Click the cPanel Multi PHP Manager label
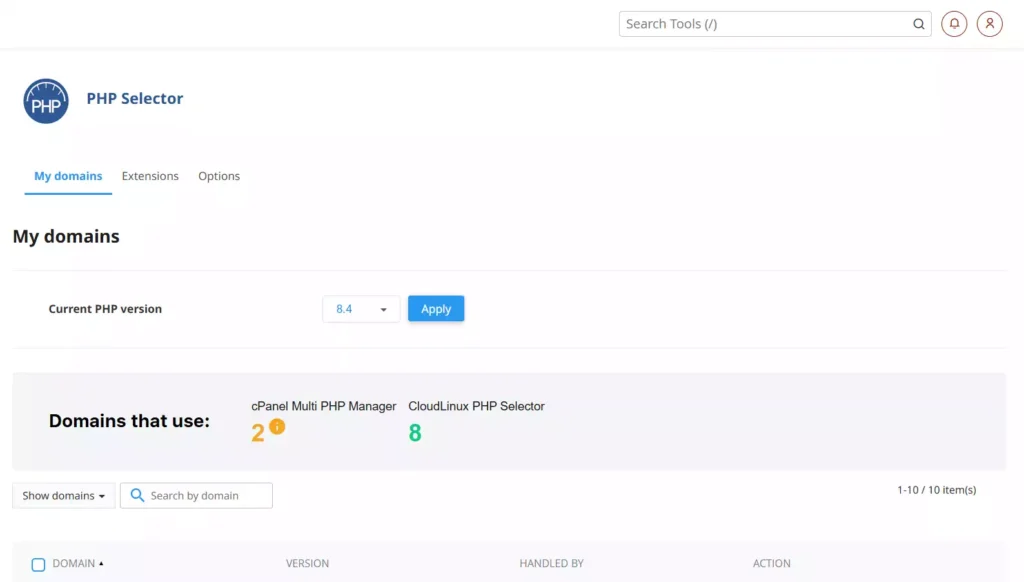The height and width of the screenshot is (582, 1024). pos(323,406)
